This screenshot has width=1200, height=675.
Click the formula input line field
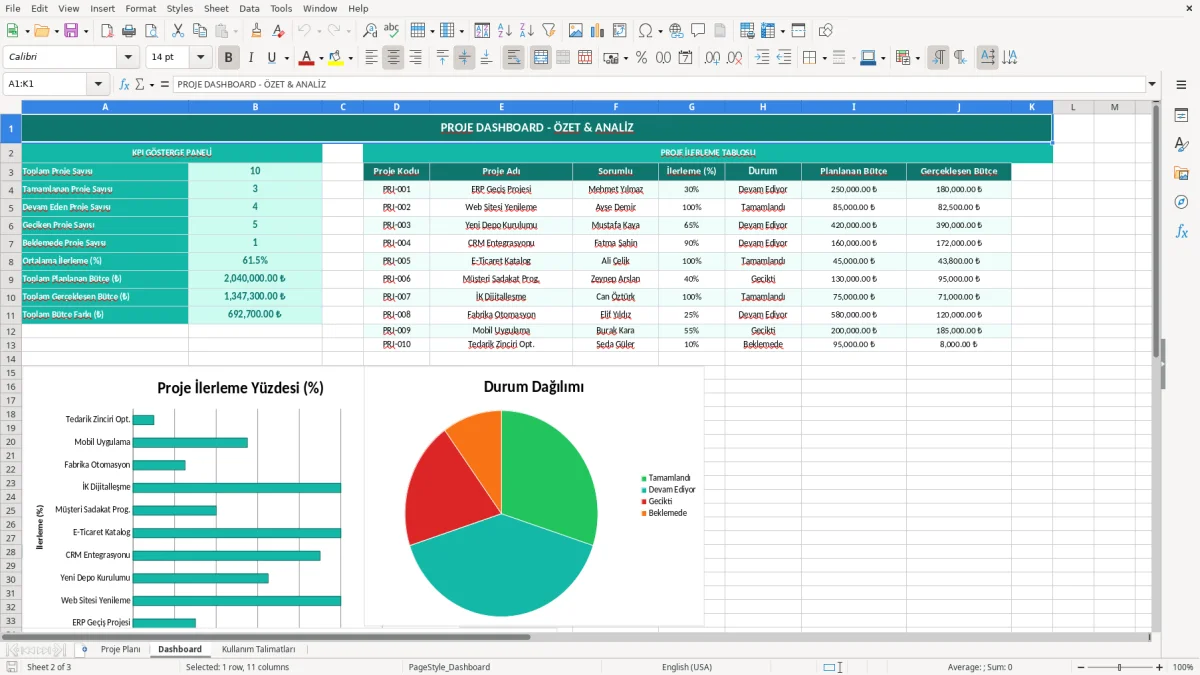[659, 85]
